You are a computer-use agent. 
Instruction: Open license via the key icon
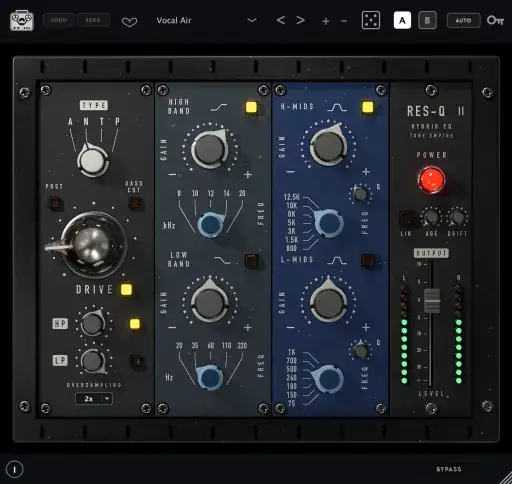click(495, 21)
